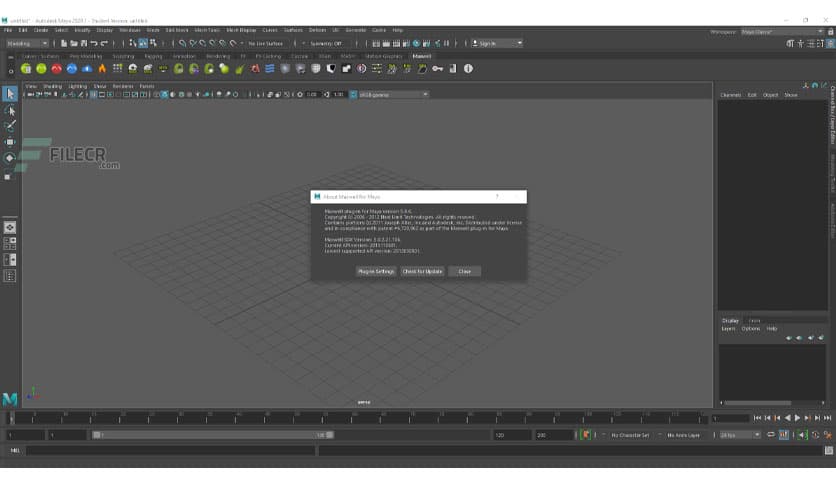Click the Maxwell fire emitter shelf icon

(102, 68)
